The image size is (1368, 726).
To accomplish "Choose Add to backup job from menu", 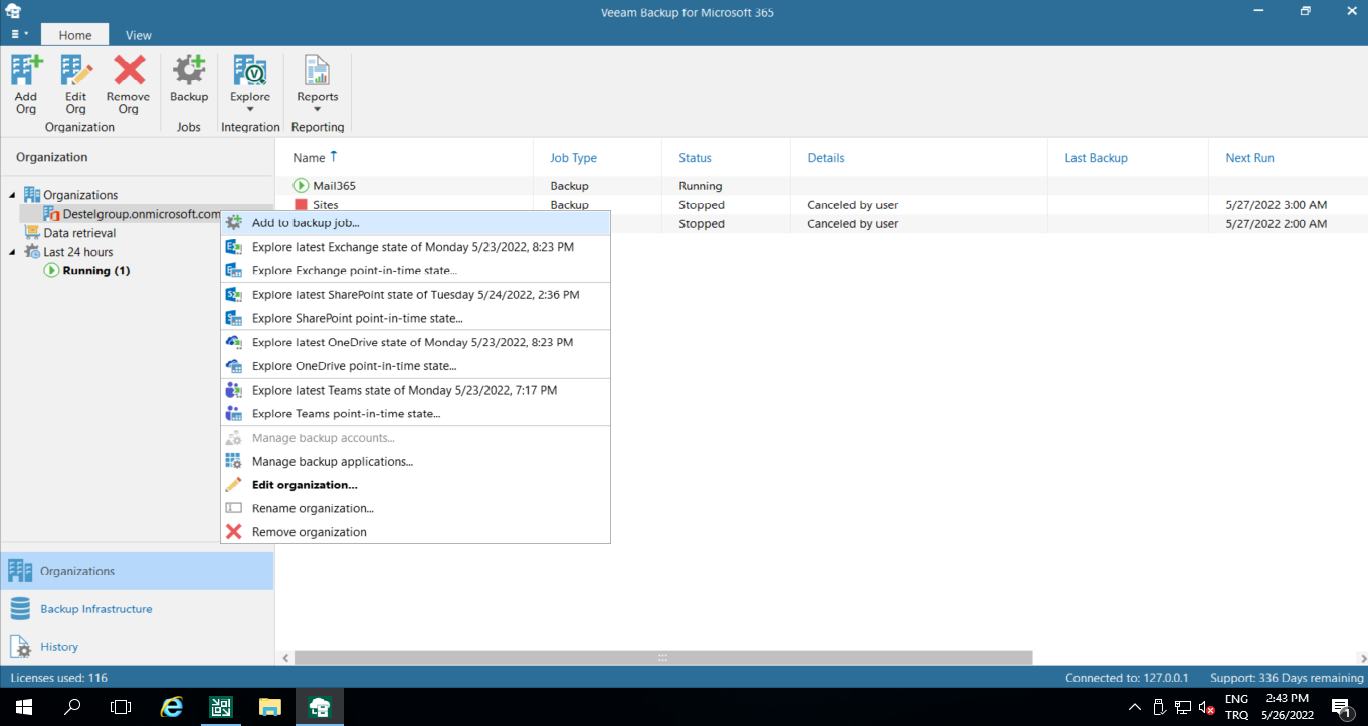I will (415, 223).
